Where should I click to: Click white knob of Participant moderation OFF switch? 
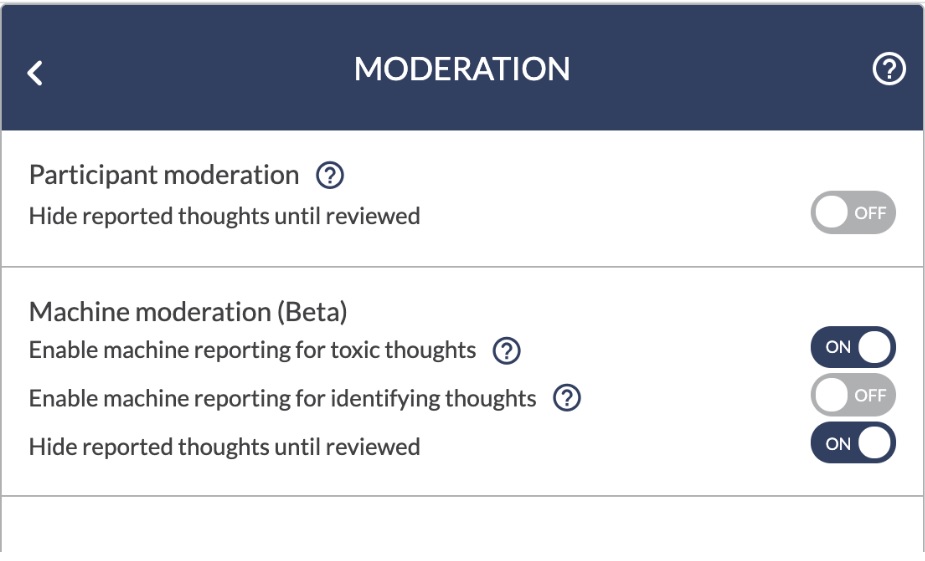pos(831,212)
